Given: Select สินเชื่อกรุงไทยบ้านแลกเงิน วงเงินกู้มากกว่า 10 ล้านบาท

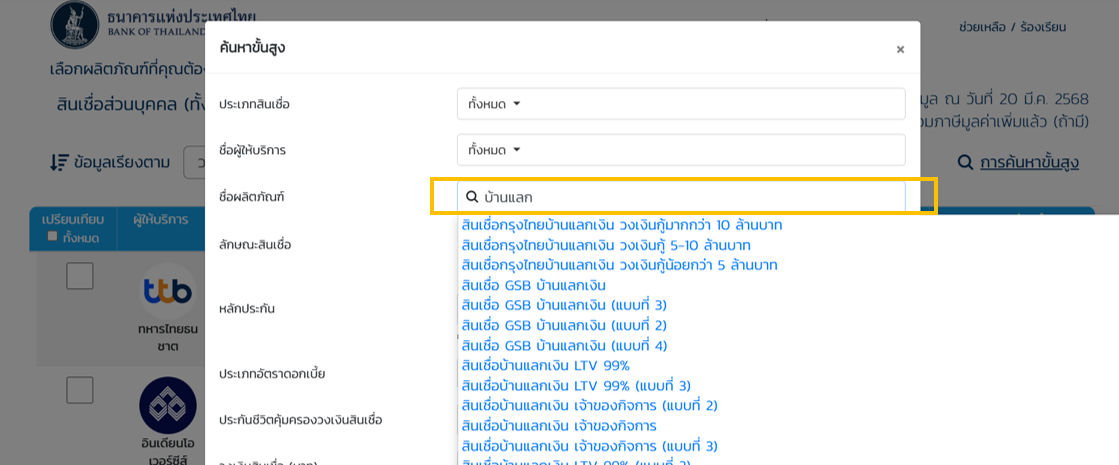Looking at the screenshot, I should click(622, 225).
